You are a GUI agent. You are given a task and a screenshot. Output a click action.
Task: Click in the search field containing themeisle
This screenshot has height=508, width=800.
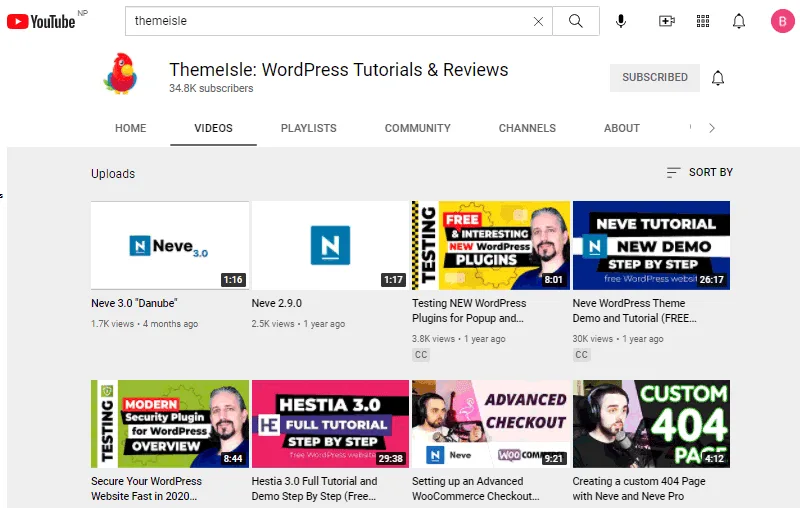point(339,21)
